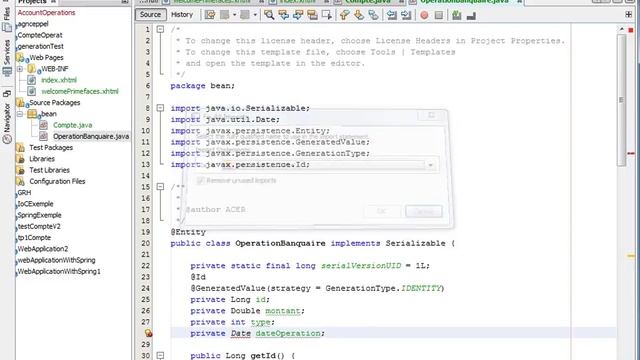Click the Comment code icon
Image resolution: width=640 pixels, height=360 pixels.
pos(457,15)
